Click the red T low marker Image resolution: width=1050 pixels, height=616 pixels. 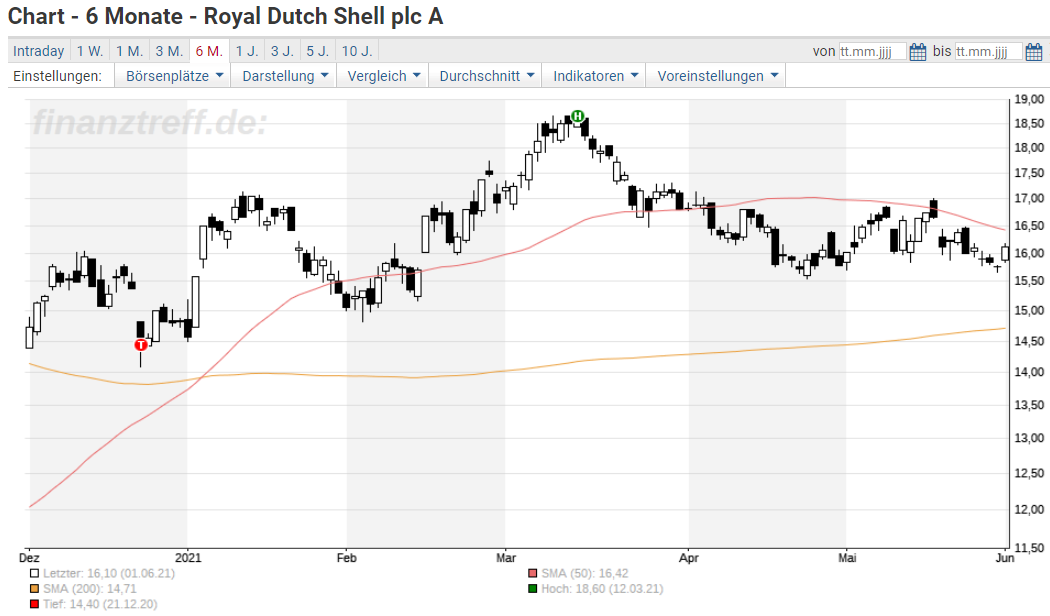[141, 345]
